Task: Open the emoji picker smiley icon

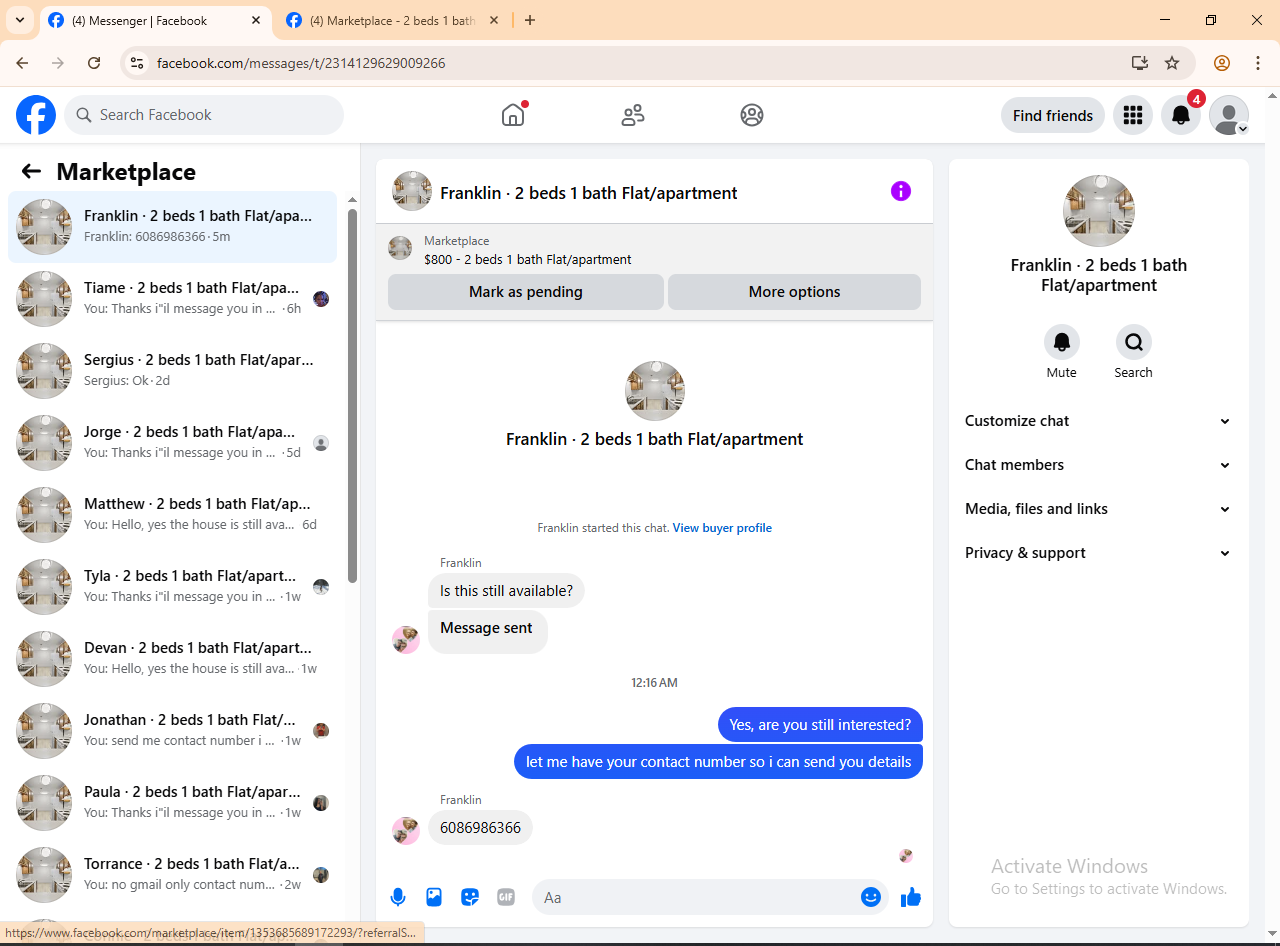Action: (x=871, y=897)
